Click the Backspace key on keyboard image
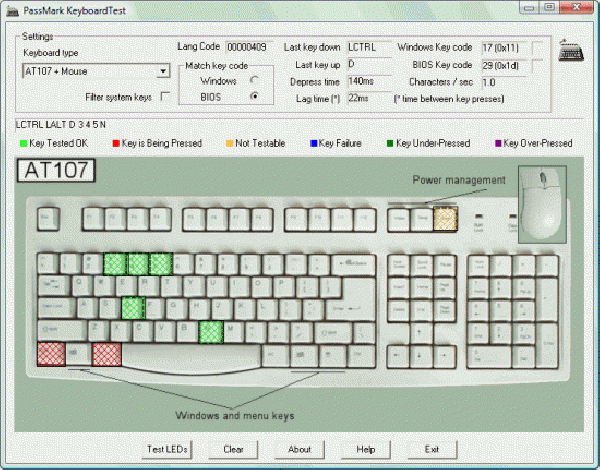This screenshot has height=470, width=600. (x=353, y=264)
